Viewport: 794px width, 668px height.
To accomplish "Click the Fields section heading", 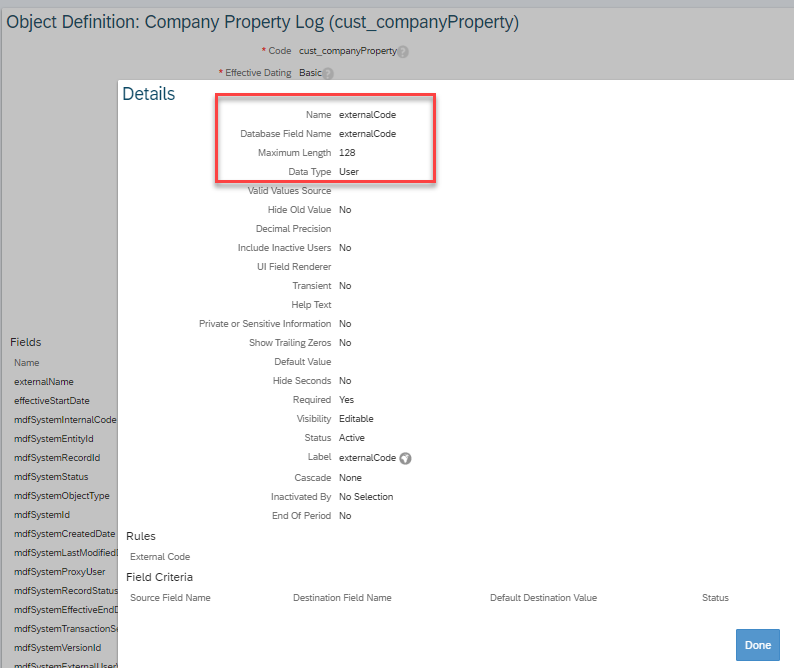I will point(25,342).
